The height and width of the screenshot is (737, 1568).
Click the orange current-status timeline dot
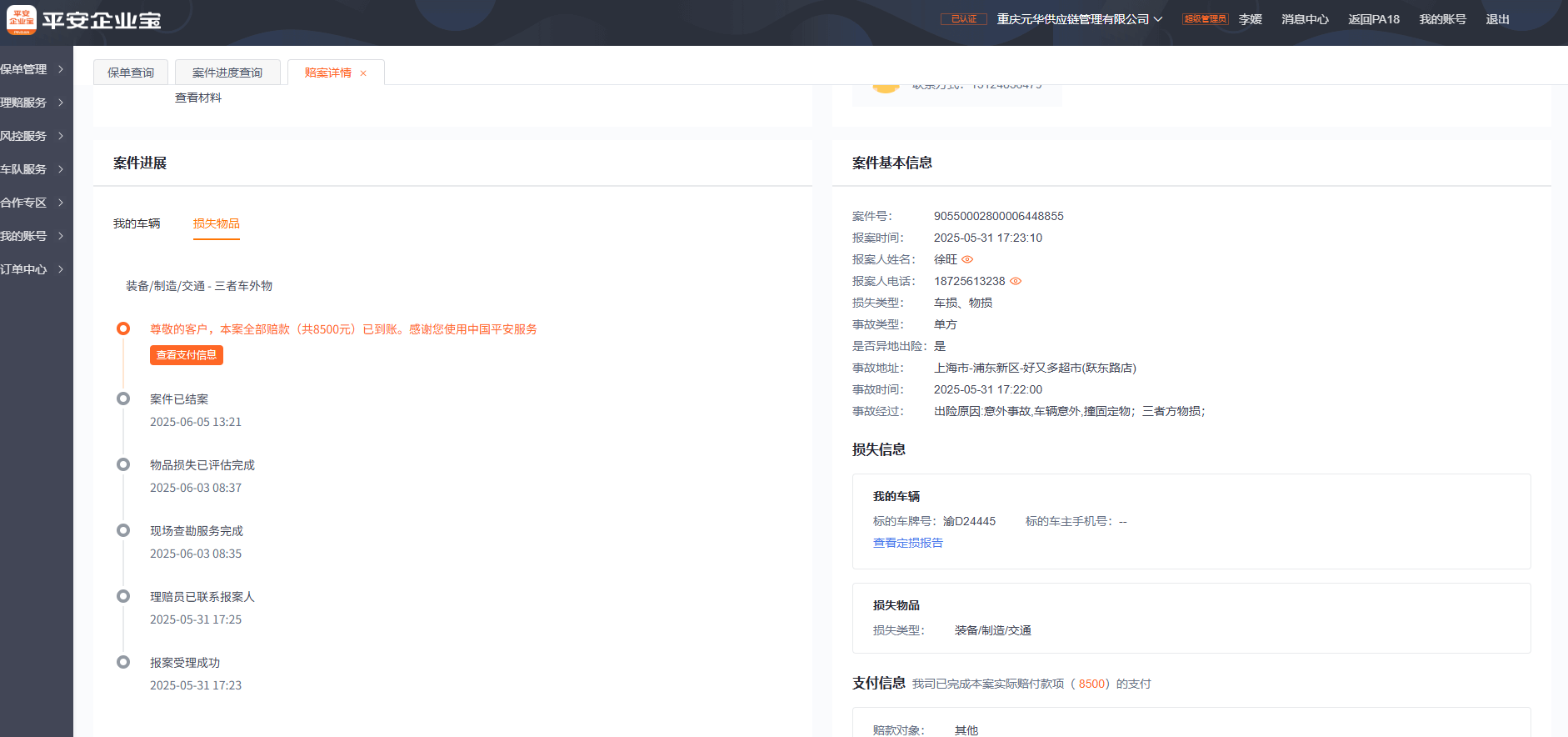(x=123, y=328)
